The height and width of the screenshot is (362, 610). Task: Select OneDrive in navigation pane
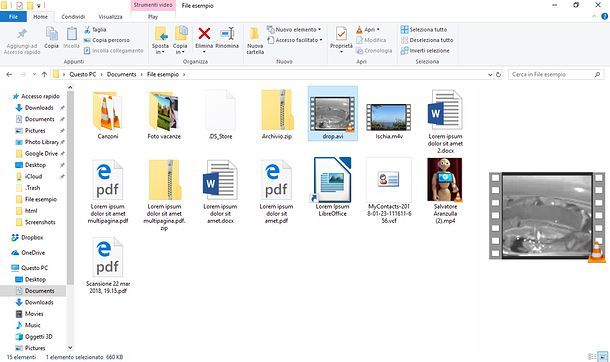[28, 253]
